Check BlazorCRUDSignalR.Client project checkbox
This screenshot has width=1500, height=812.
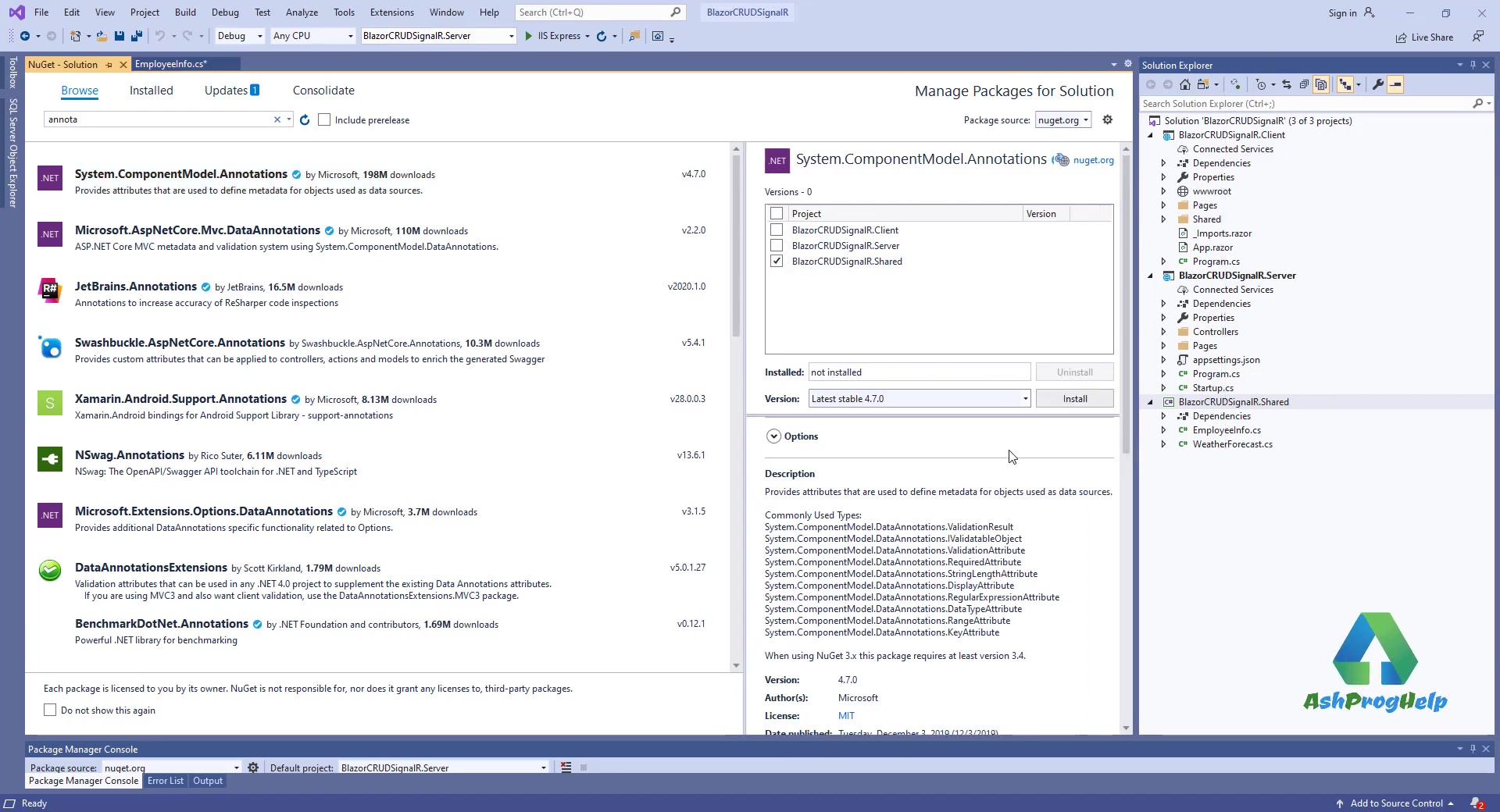tap(777, 230)
